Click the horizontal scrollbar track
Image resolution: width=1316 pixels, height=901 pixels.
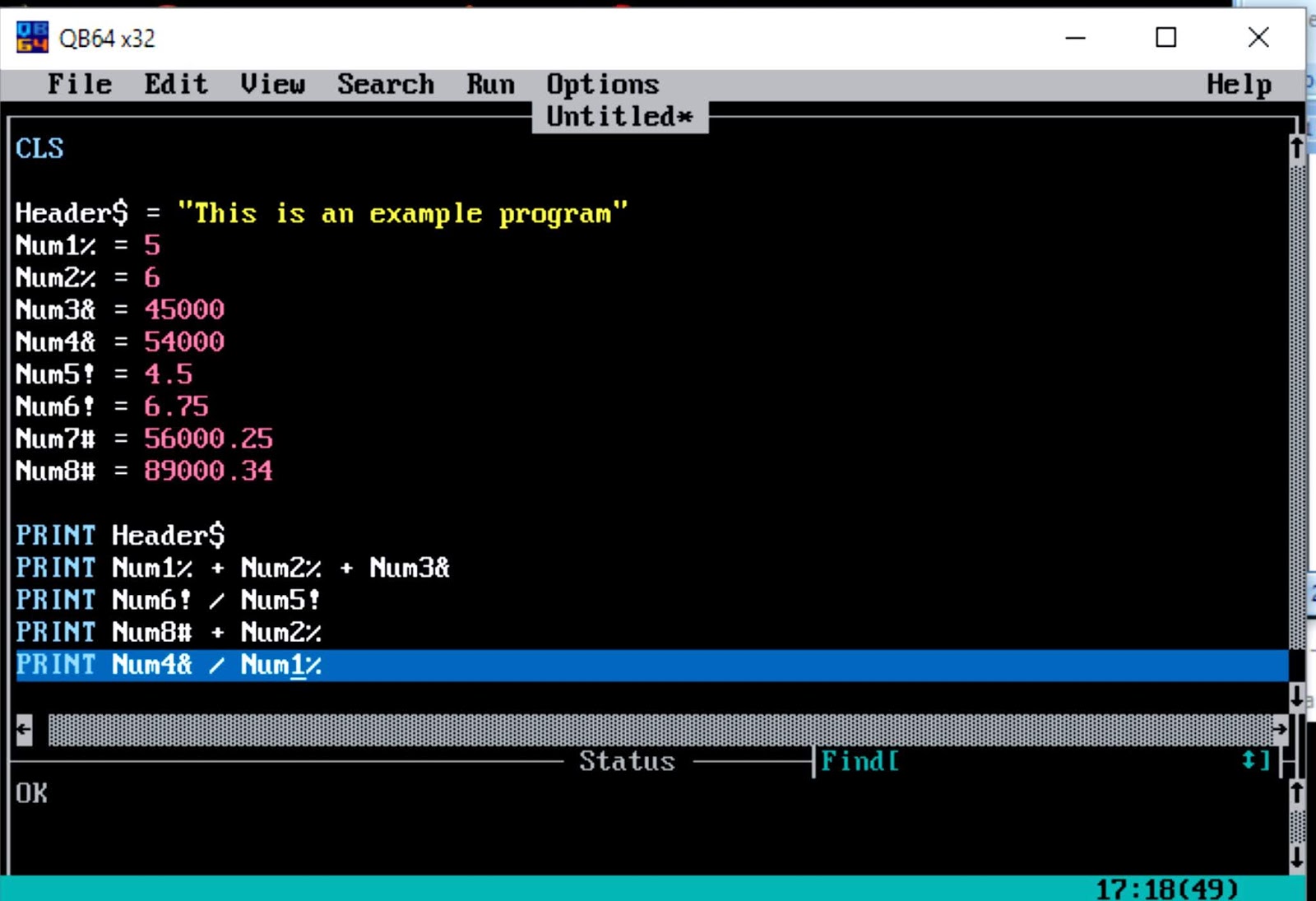pos(650,728)
